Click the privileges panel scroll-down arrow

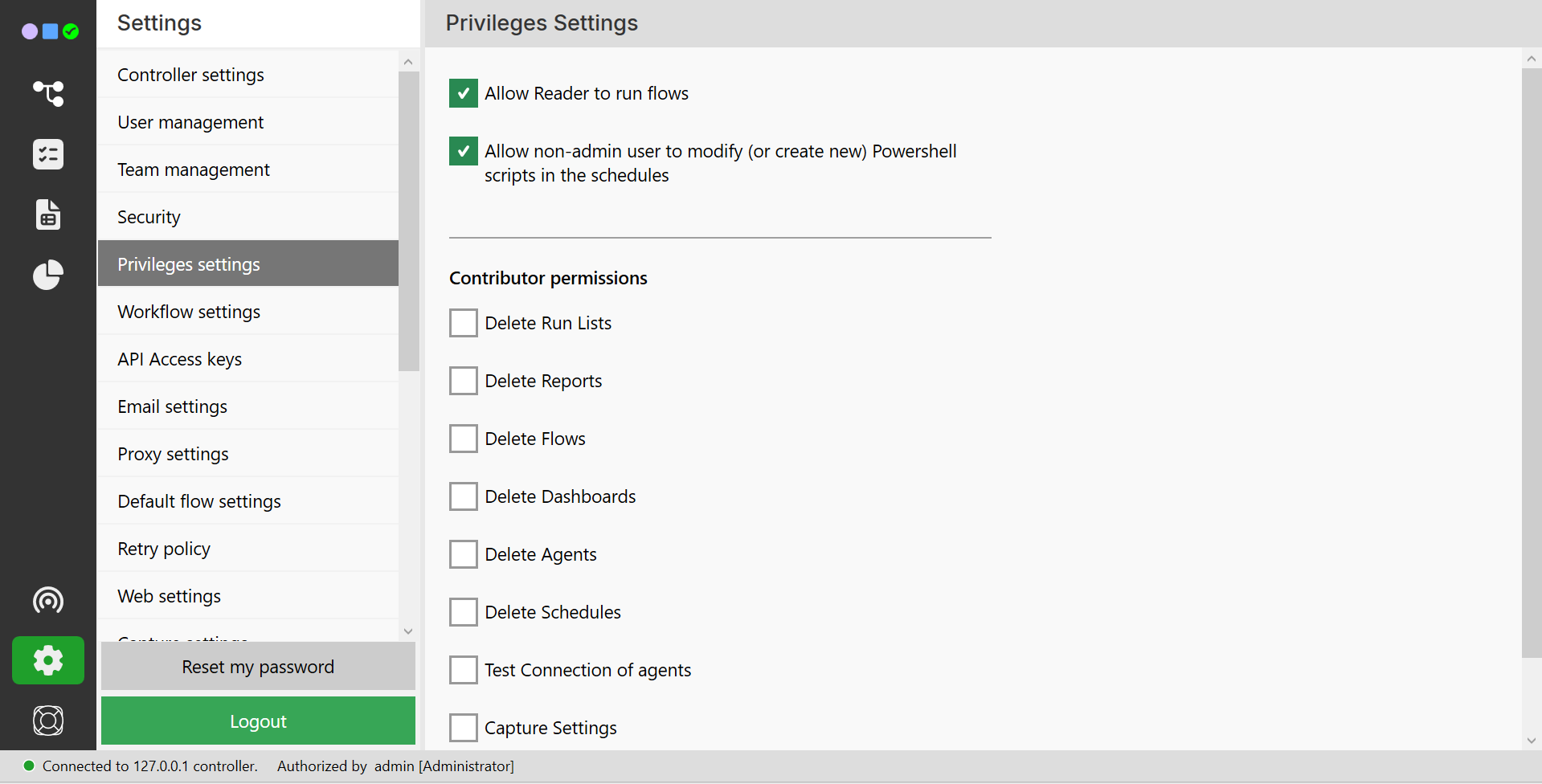point(1531,741)
